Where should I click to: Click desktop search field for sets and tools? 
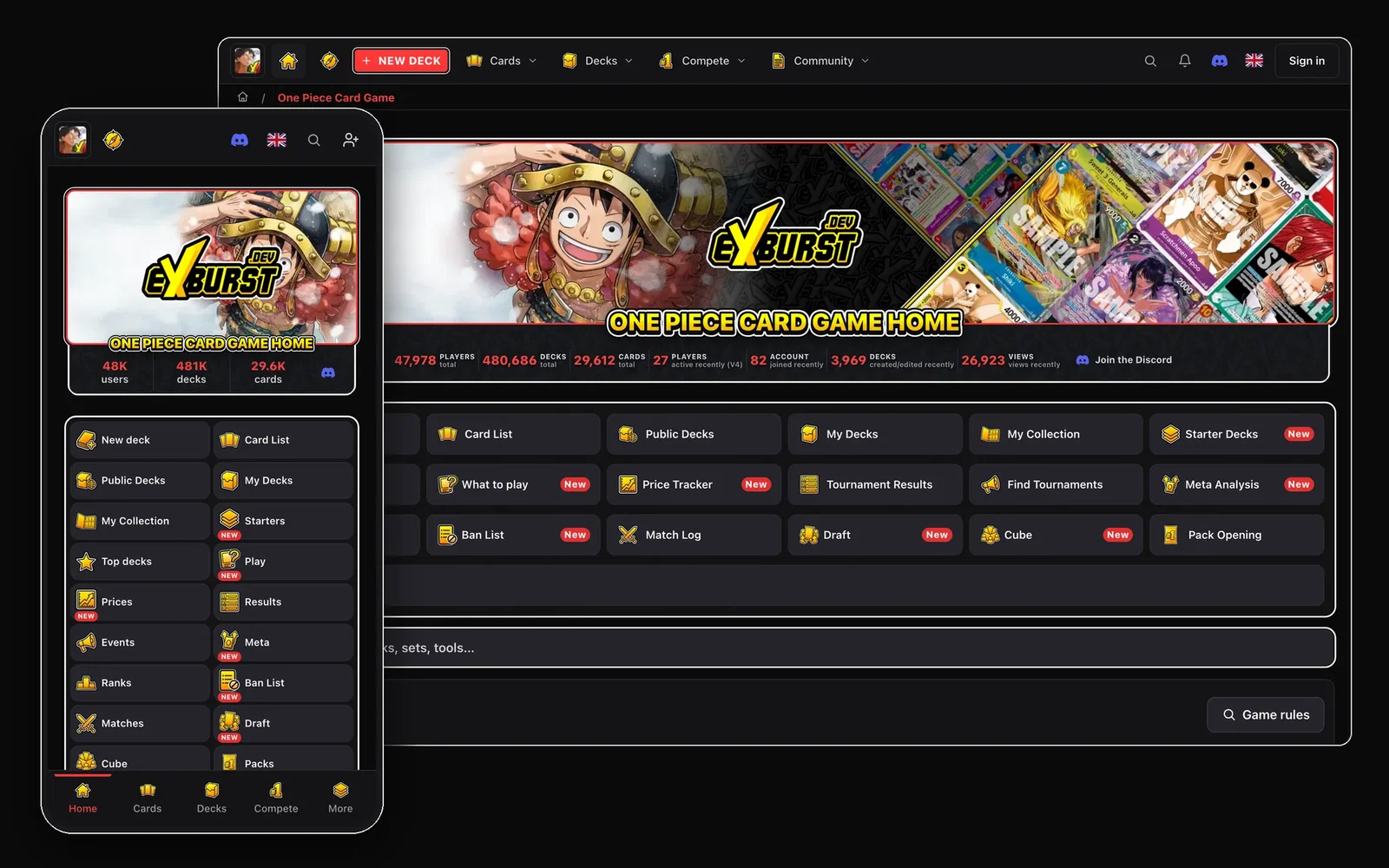[858, 648]
